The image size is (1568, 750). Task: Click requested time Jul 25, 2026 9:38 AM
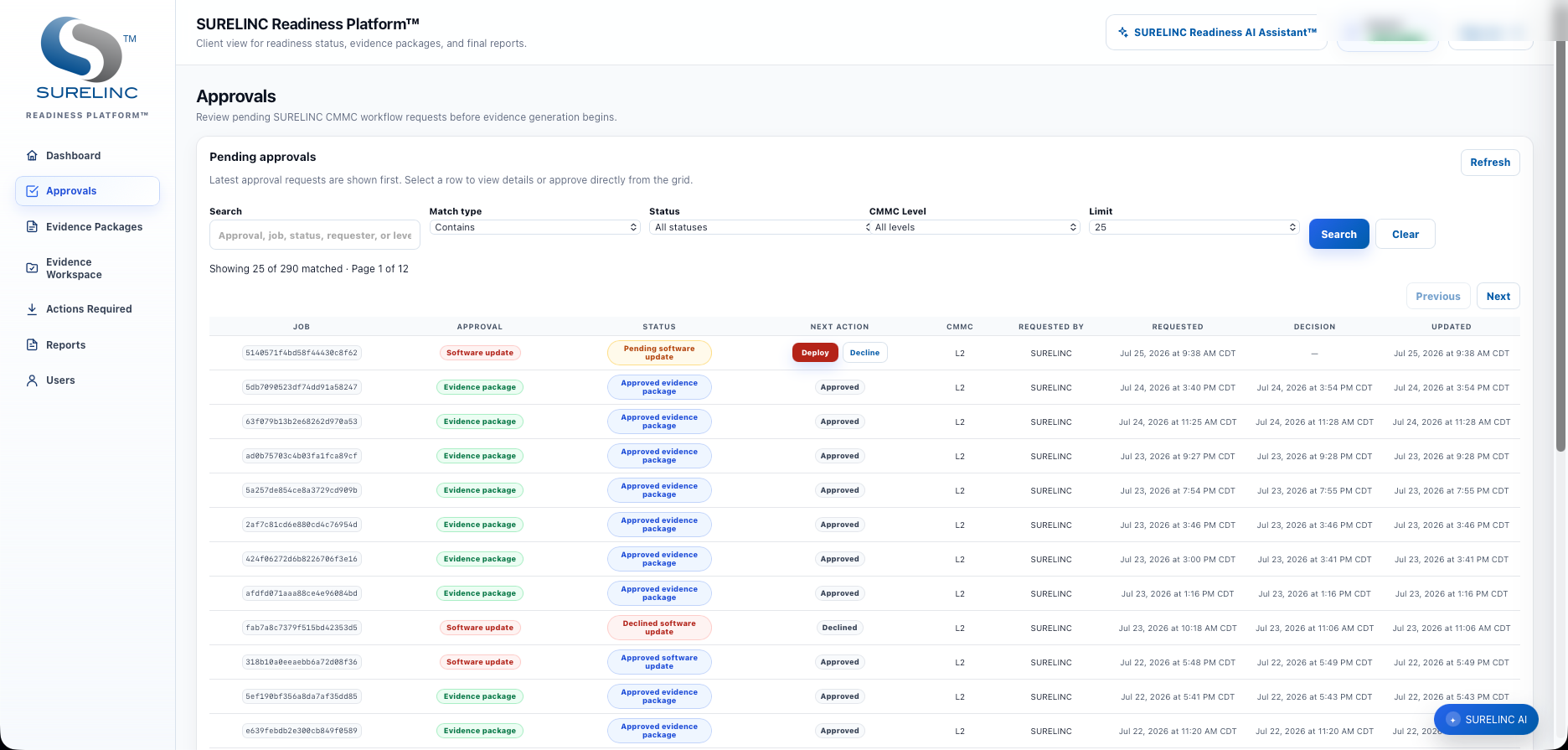[1178, 354]
